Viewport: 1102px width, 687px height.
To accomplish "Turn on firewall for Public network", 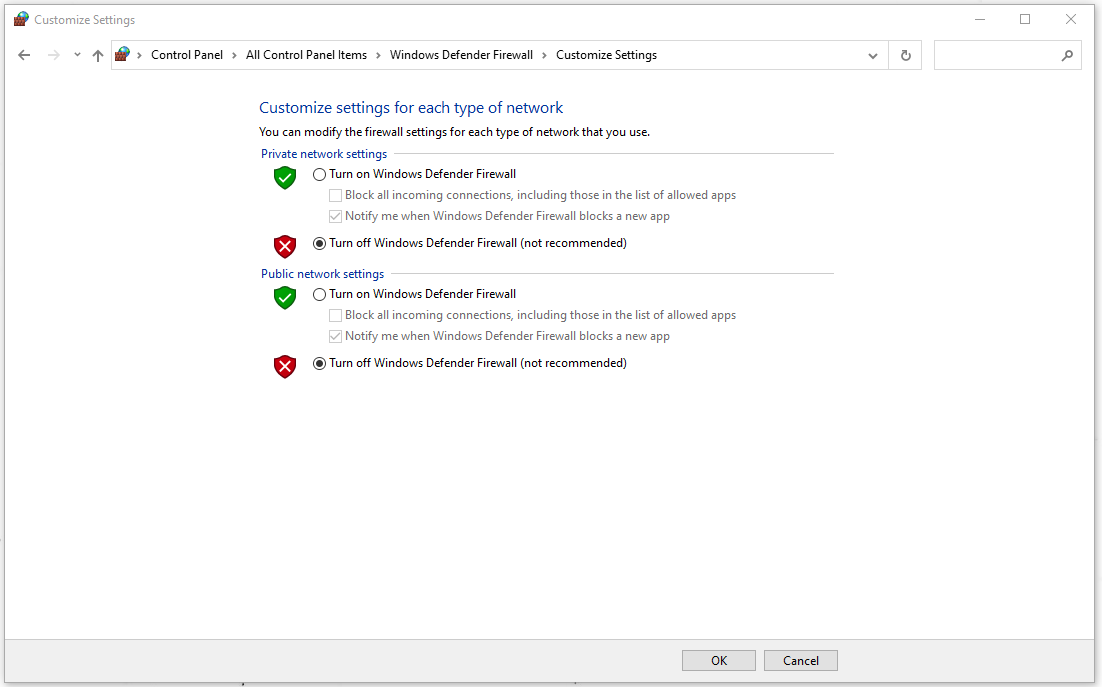I will click(319, 294).
